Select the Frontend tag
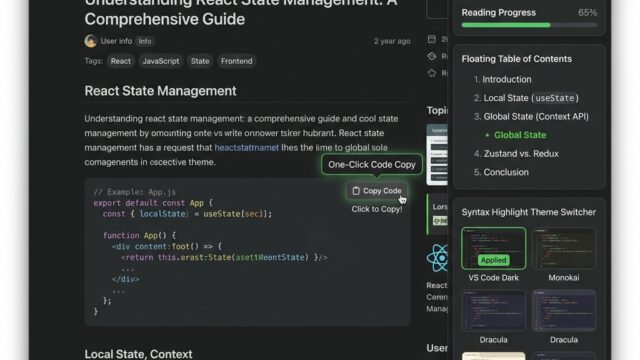Screen dimensions: 640x360 [x=237, y=61]
